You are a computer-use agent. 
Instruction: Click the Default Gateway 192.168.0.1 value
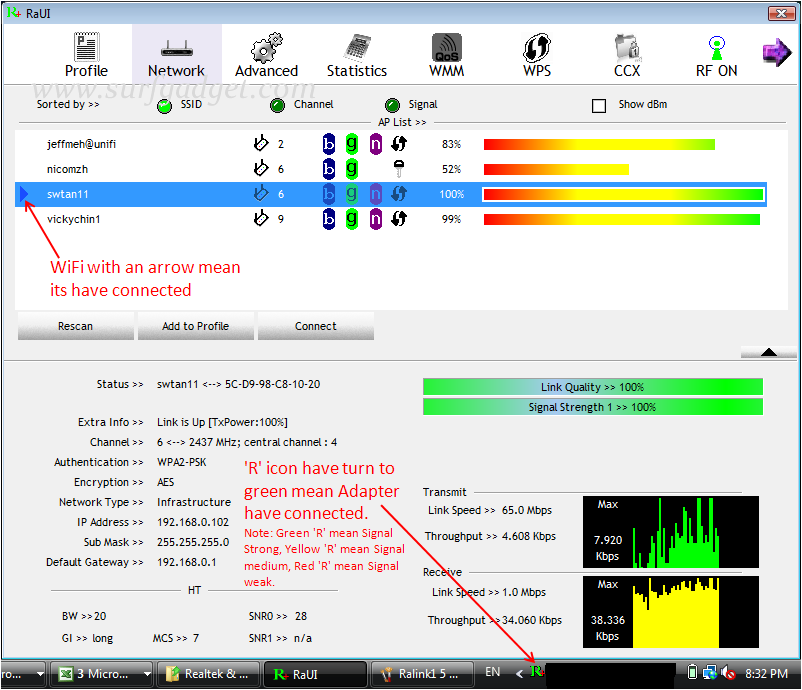click(187, 562)
